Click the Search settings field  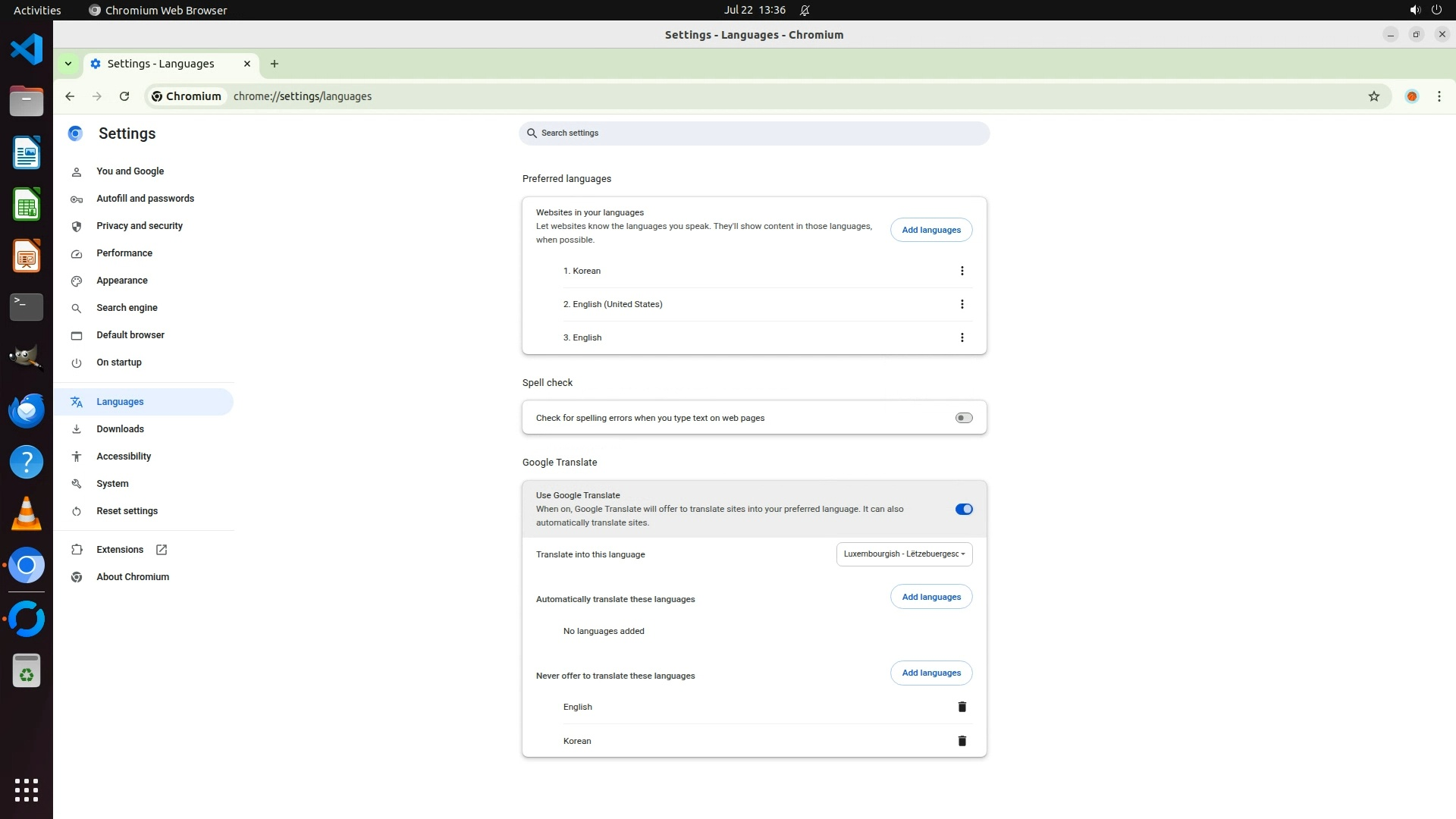754,133
